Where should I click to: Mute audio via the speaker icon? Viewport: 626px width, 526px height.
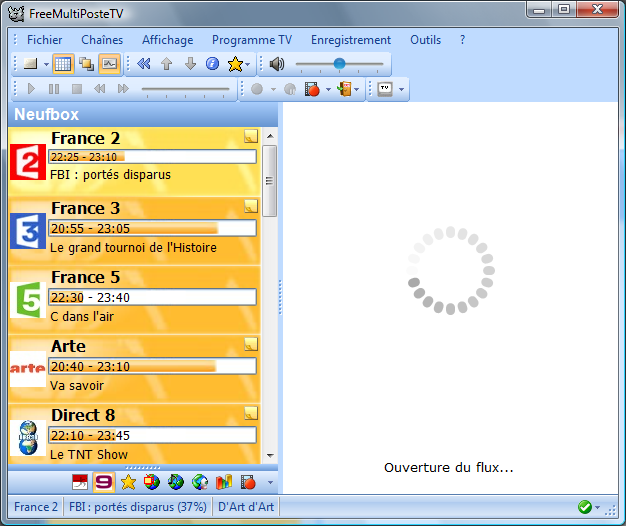[277, 64]
